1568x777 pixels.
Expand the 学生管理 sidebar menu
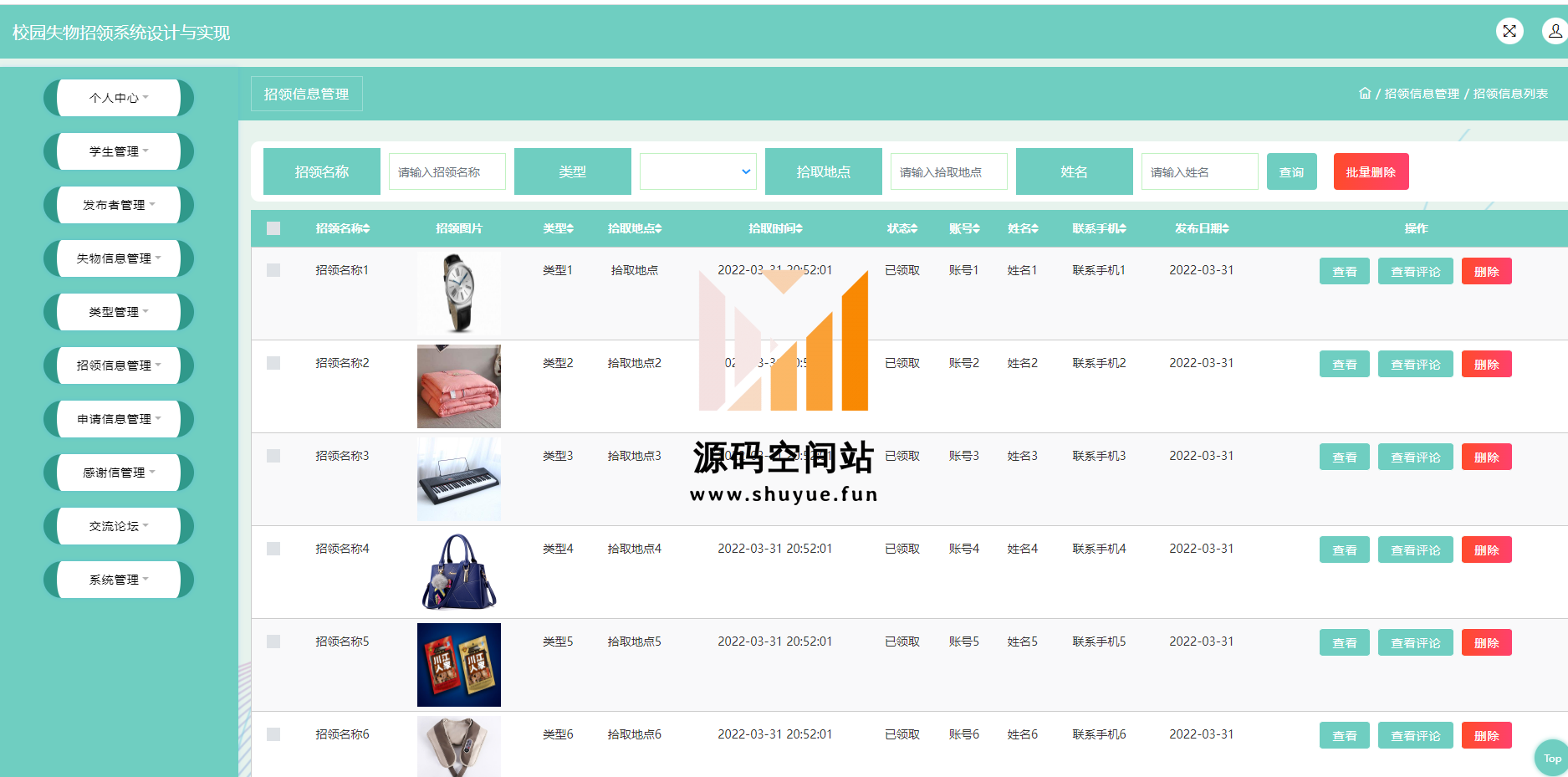(119, 151)
